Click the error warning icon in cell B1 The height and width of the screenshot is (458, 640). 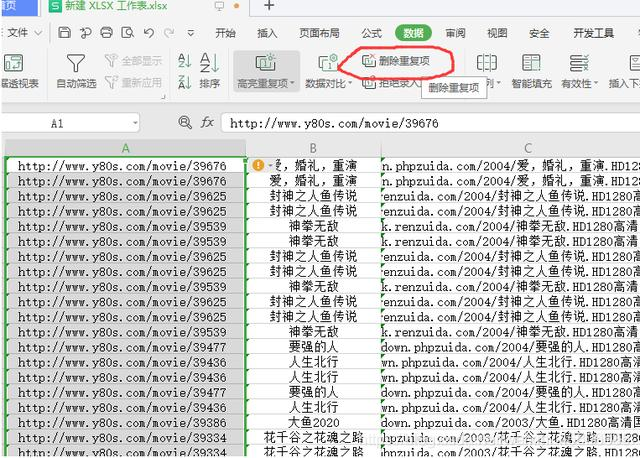[x=258, y=165]
